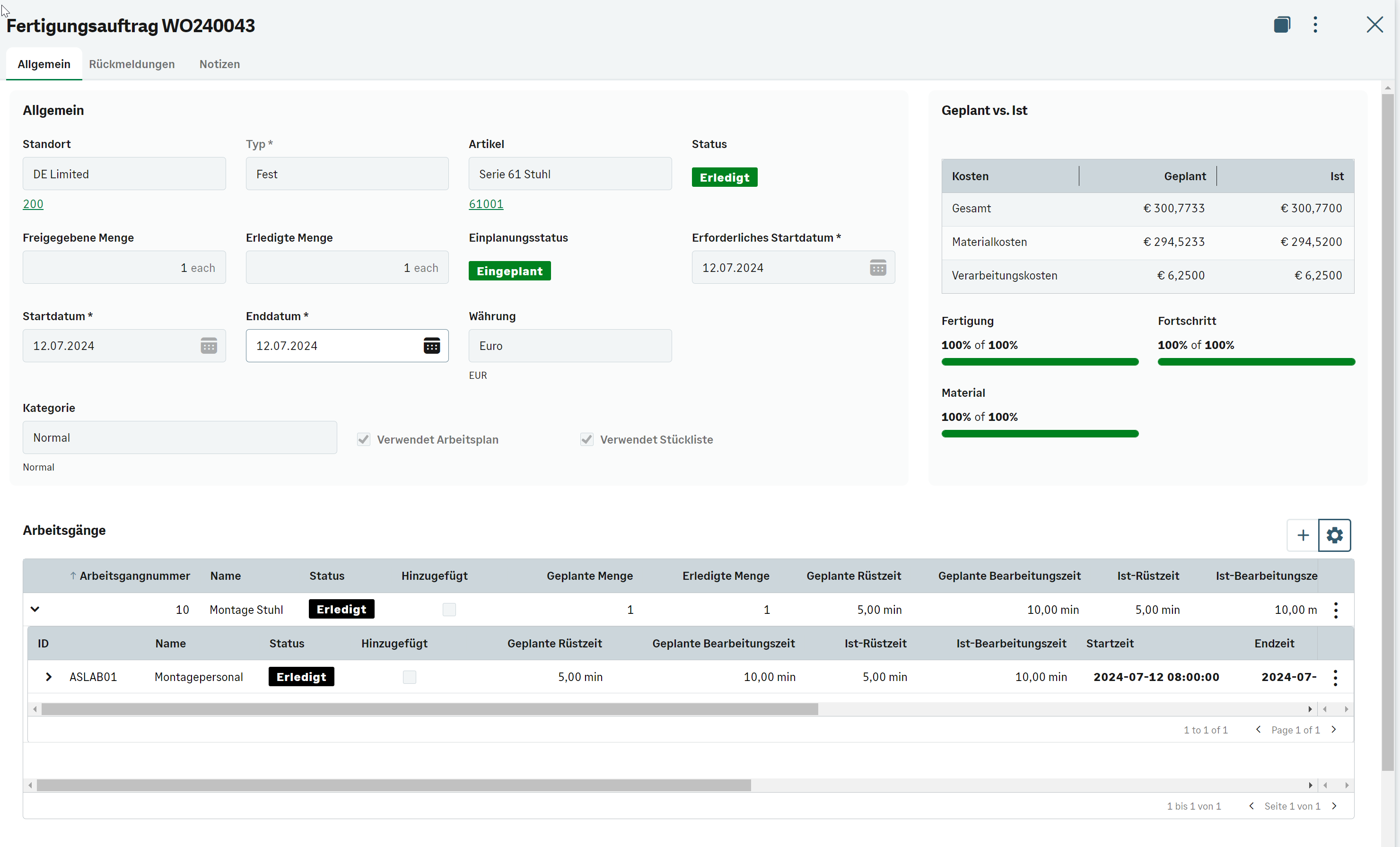Open the Standort link 200
1400x847 pixels.
(33, 204)
